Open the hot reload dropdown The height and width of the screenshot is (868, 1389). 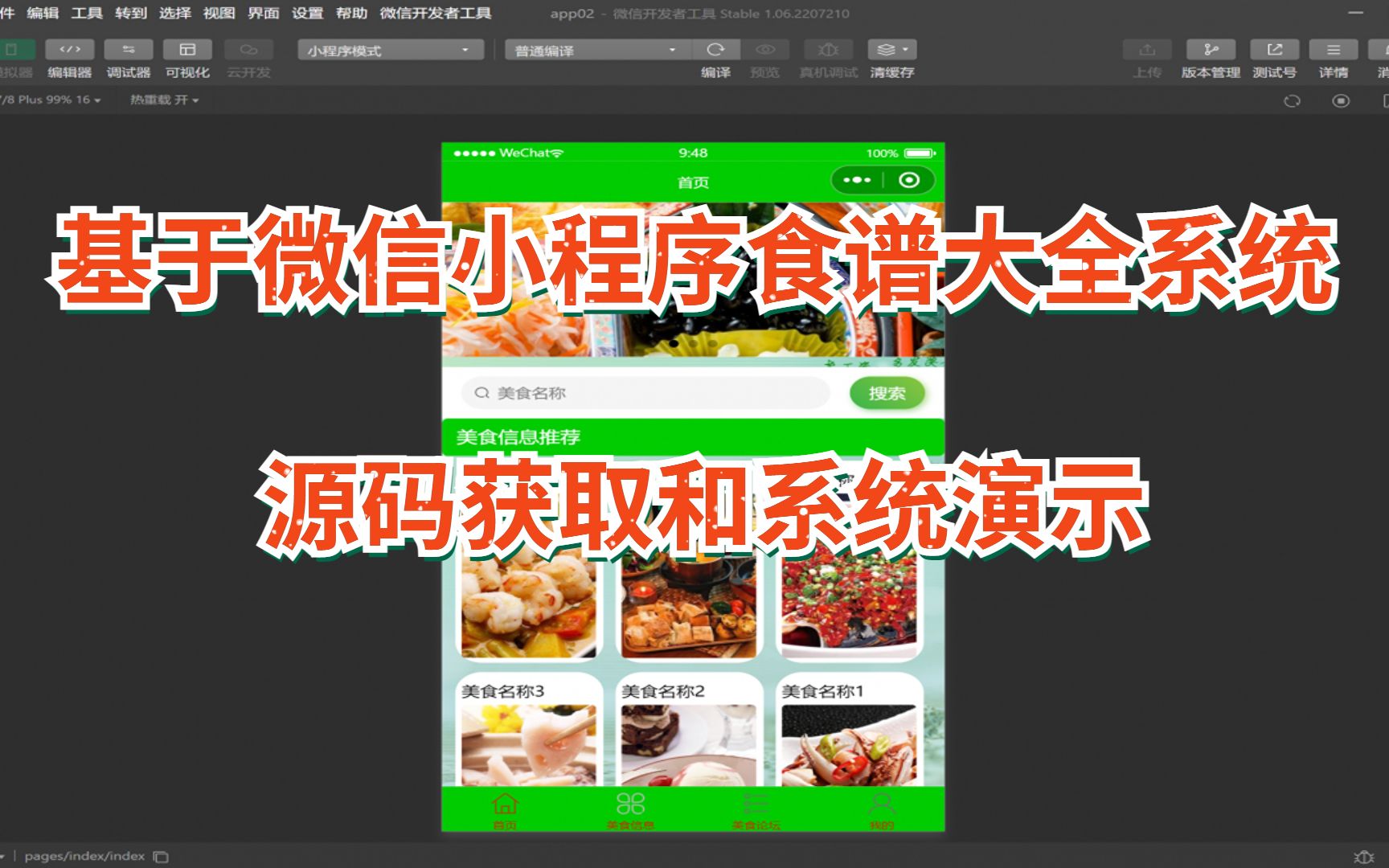tap(164, 100)
